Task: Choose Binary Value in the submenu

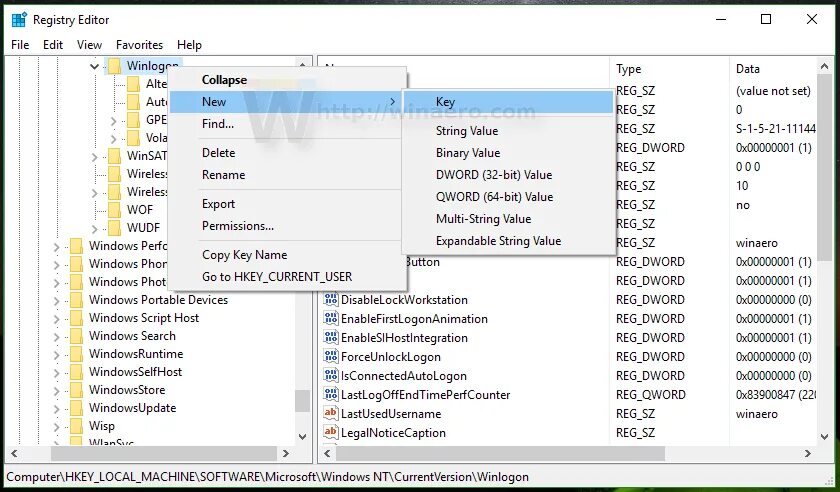Action: [508, 153]
